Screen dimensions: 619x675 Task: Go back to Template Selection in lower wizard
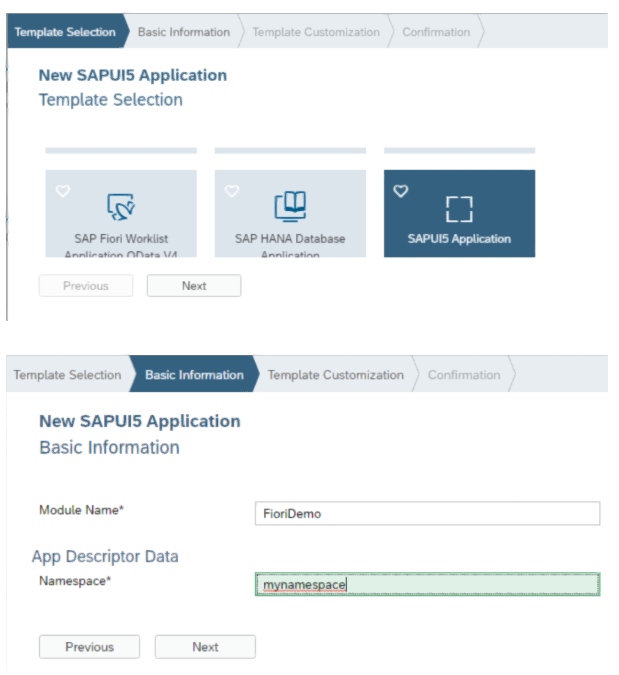pyautogui.click(x=67, y=375)
